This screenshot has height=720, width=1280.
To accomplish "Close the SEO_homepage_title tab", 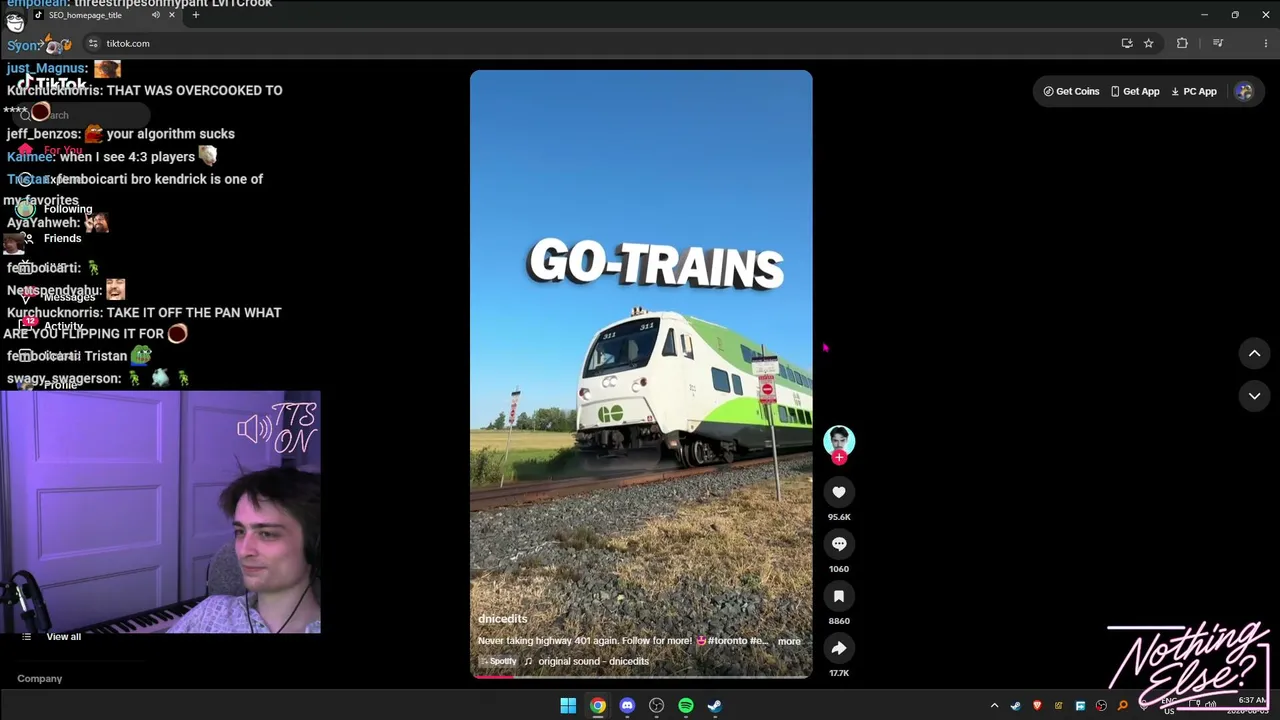I will 172,15.
